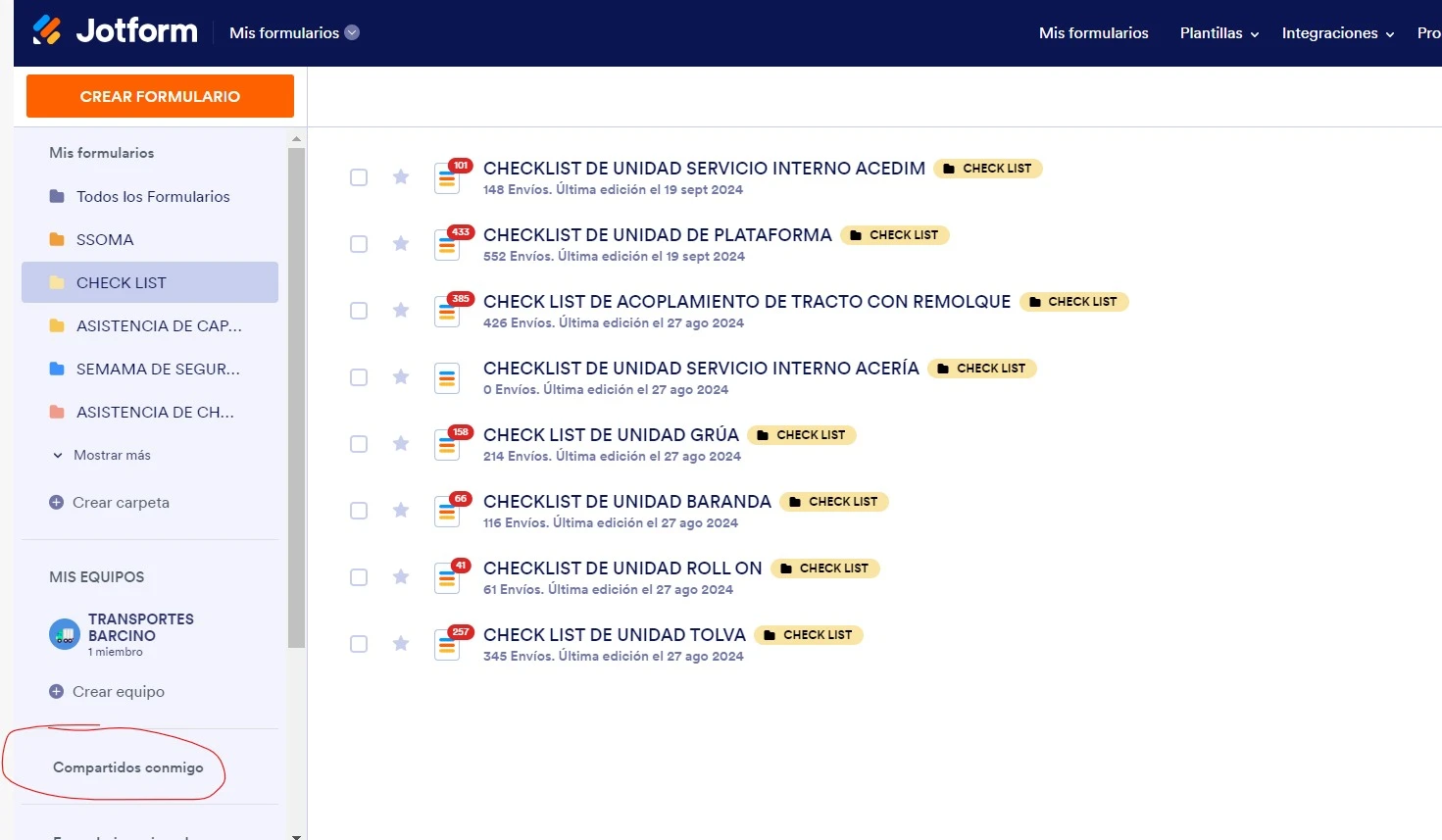Click the sidebar scroll down arrow

click(x=296, y=835)
